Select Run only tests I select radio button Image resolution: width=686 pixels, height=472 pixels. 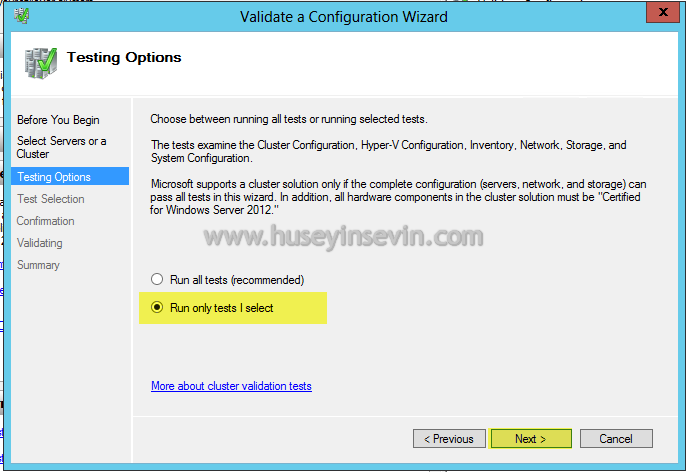157,307
